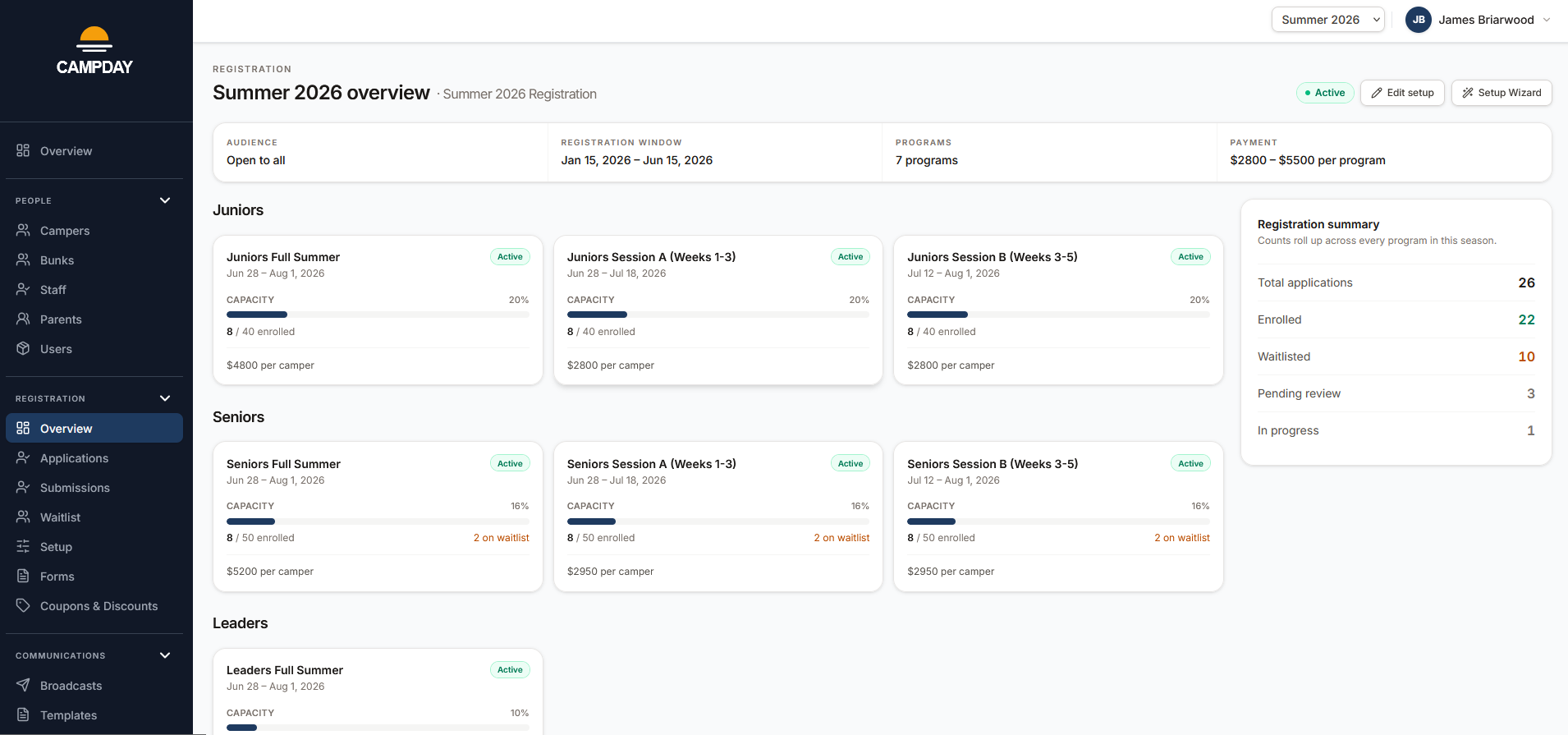
Task: Click the magic wand icon on Setup Wizard
Action: pos(1468,93)
